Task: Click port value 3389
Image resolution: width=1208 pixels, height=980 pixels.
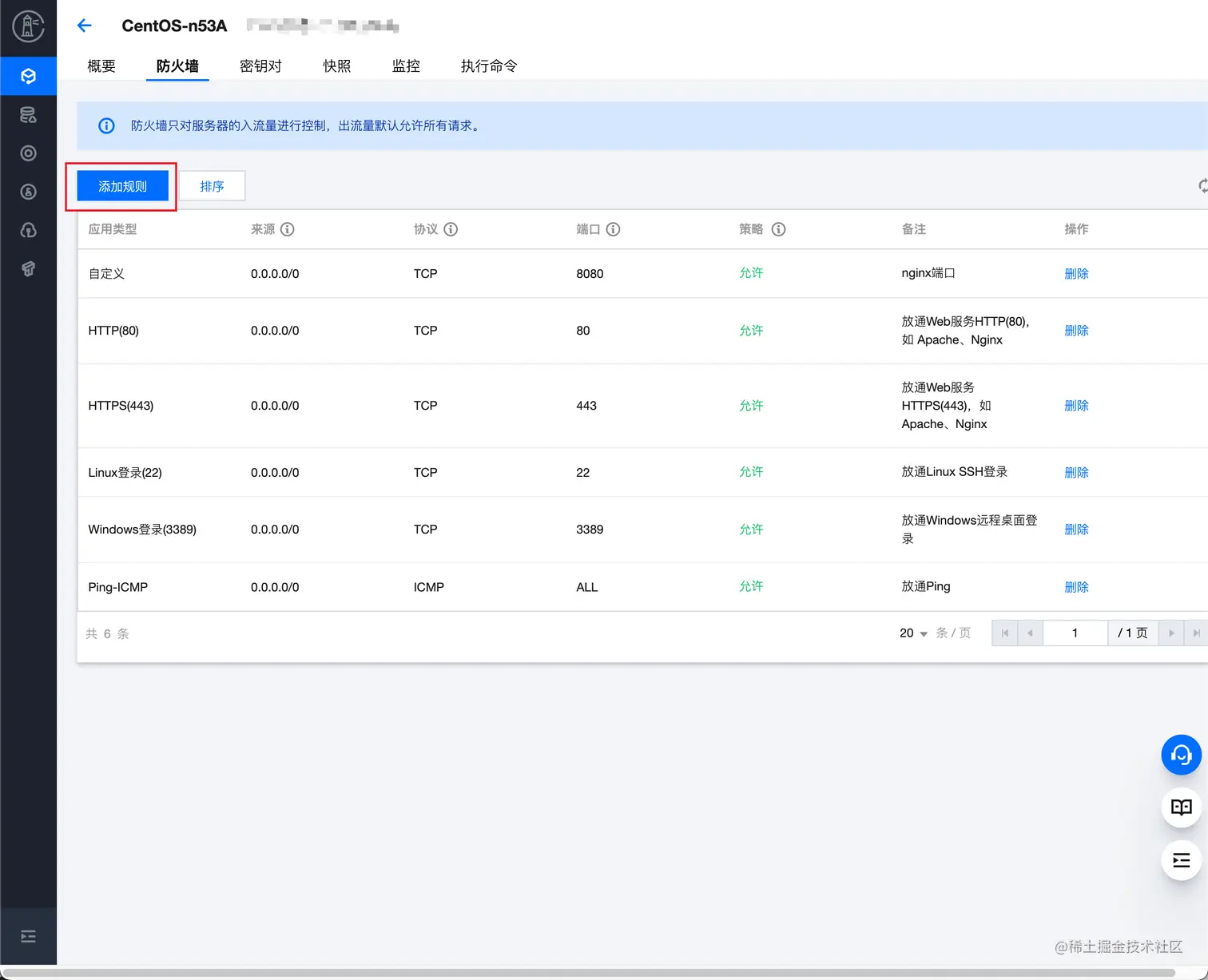Action: coord(590,530)
